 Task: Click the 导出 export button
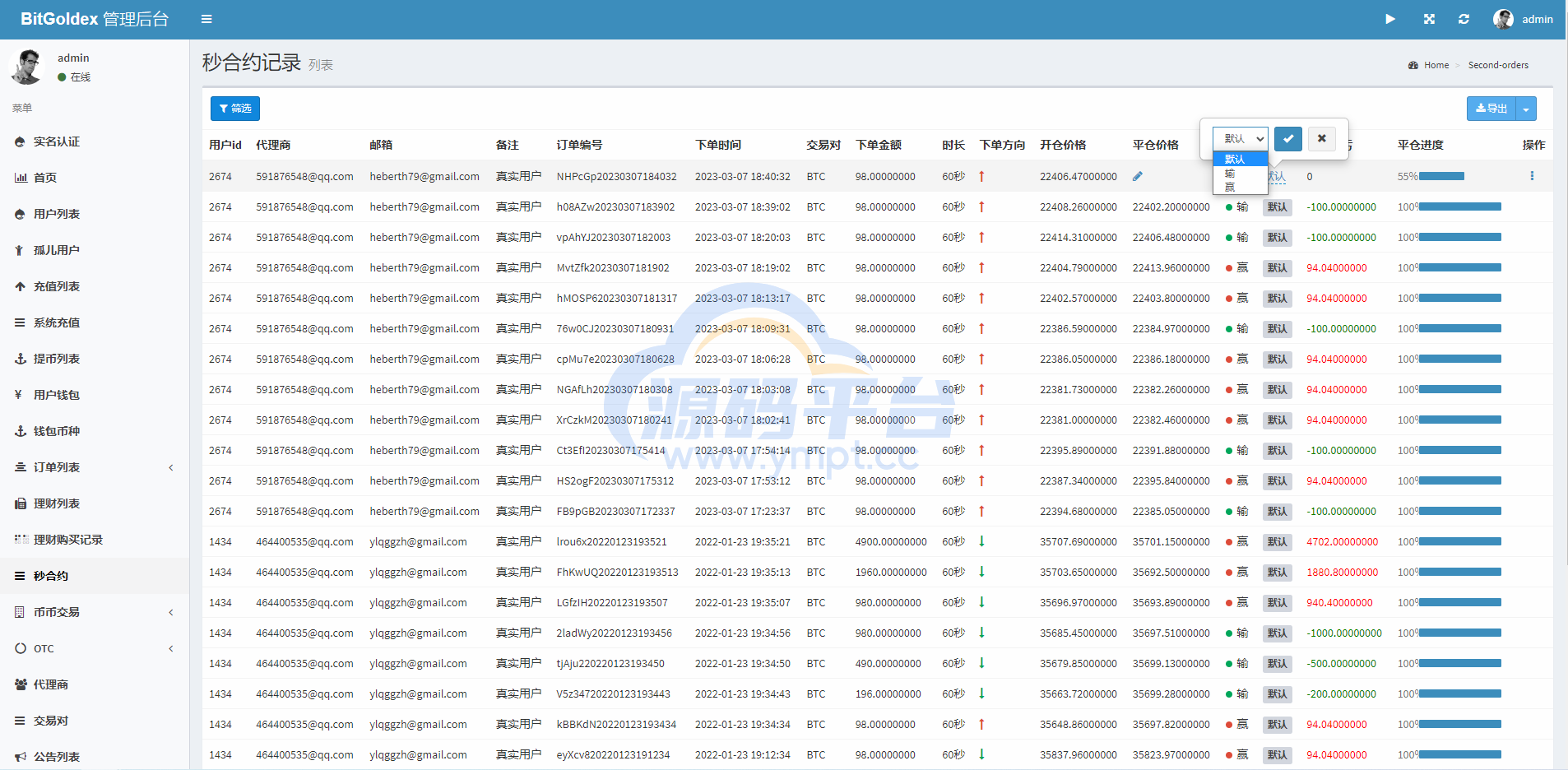coord(1491,109)
